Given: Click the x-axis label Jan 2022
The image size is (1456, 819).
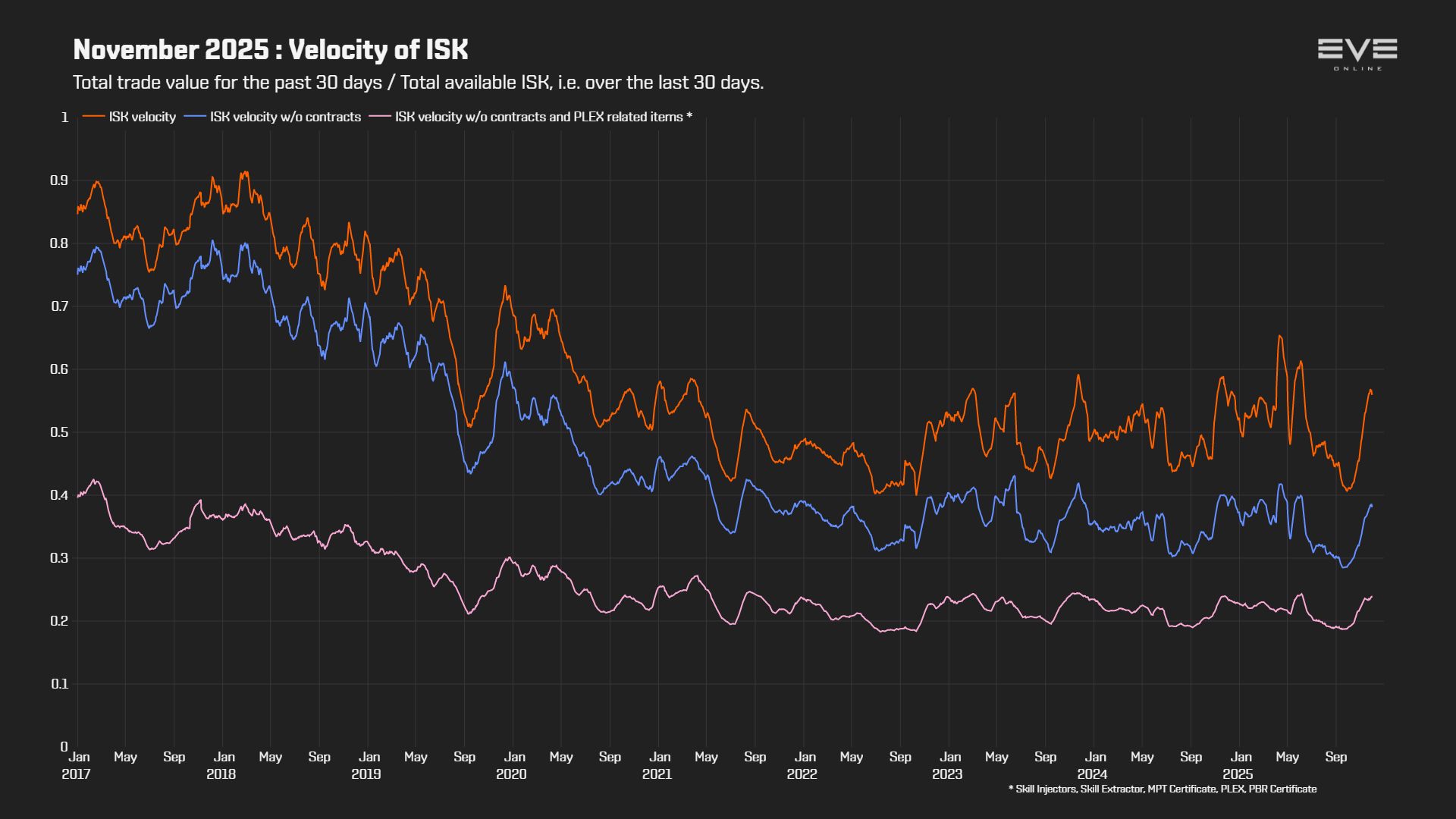Looking at the screenshot, I should (x=803, y=765).
